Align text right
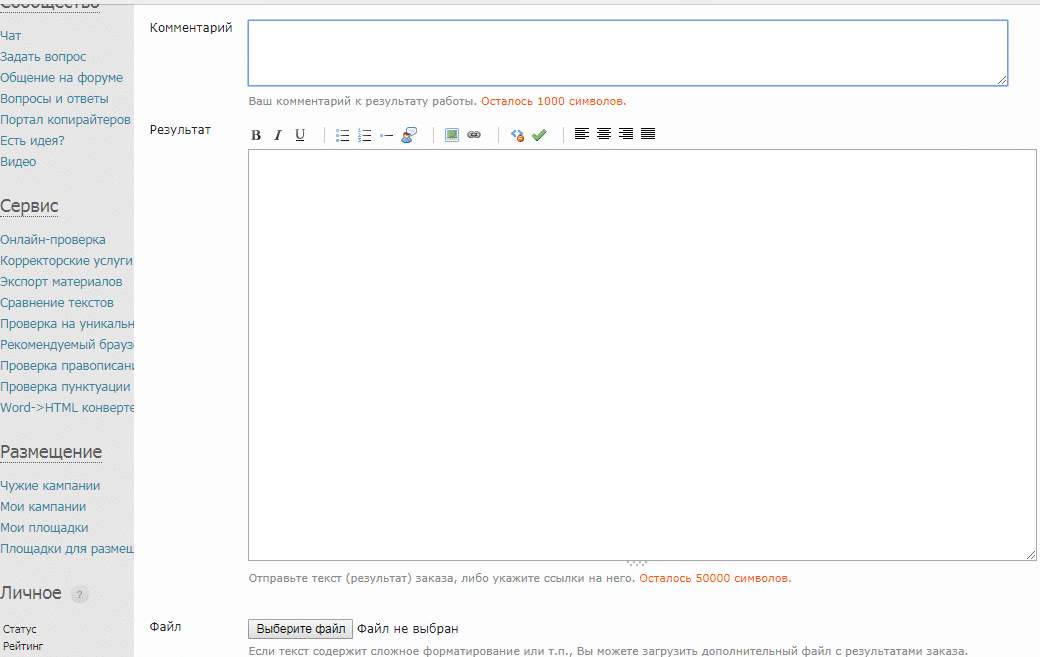The image size is (1040, 657). pos(625,134)
